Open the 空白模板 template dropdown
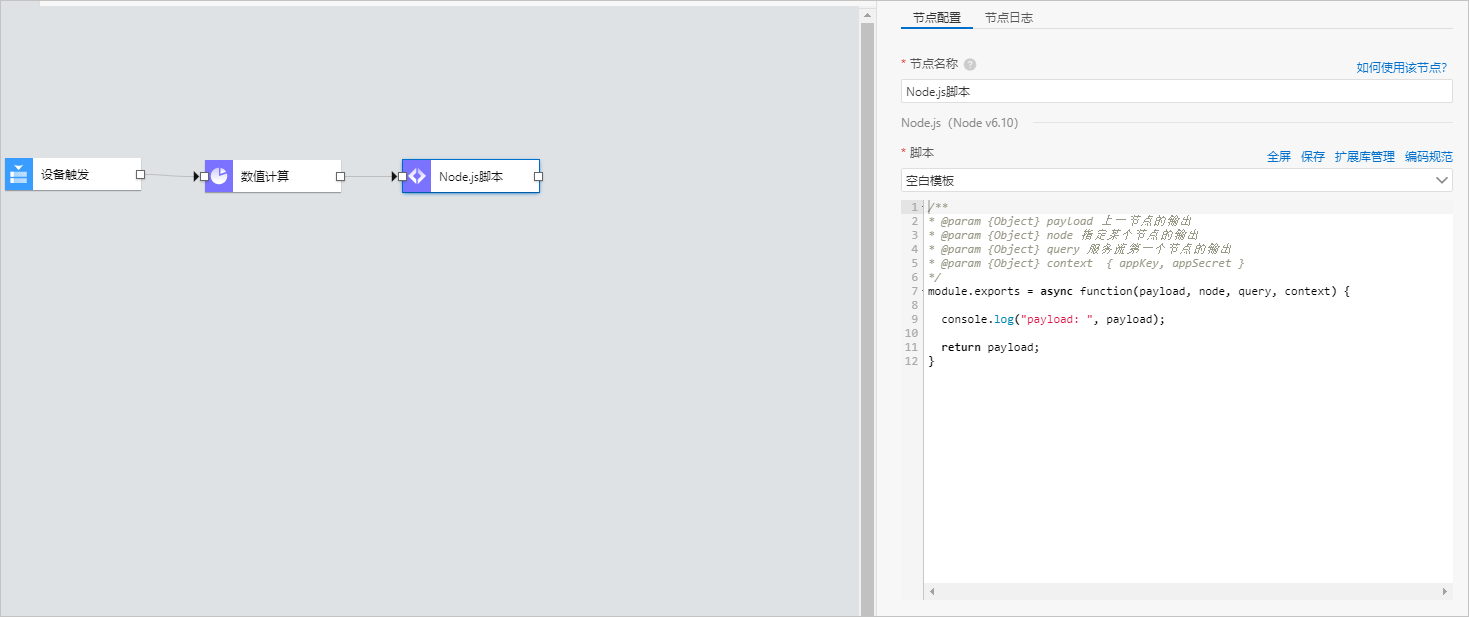The height and width of the screenshot is (617, 1469). click(x=1177, y=180)
